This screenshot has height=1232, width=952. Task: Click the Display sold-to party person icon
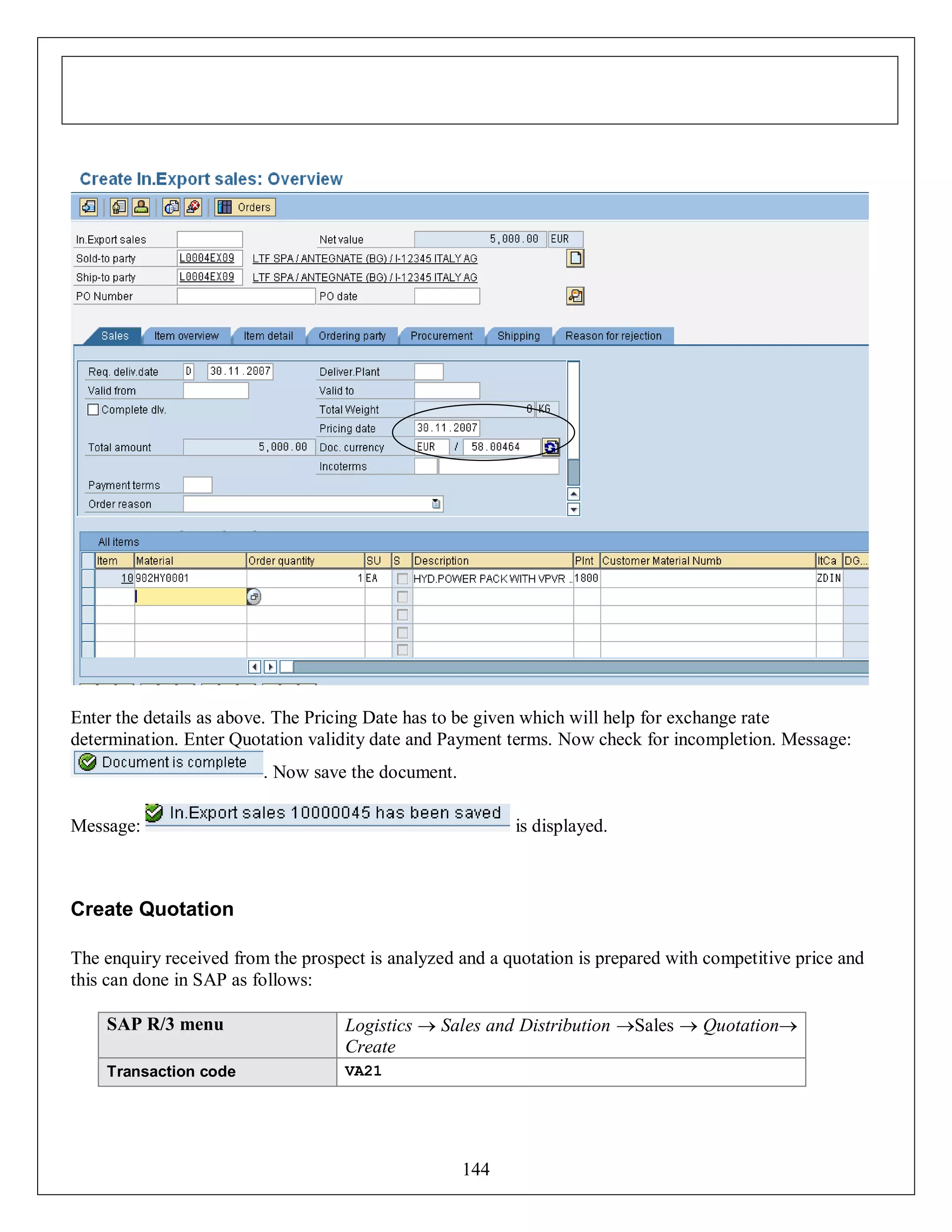coord(140,207)
